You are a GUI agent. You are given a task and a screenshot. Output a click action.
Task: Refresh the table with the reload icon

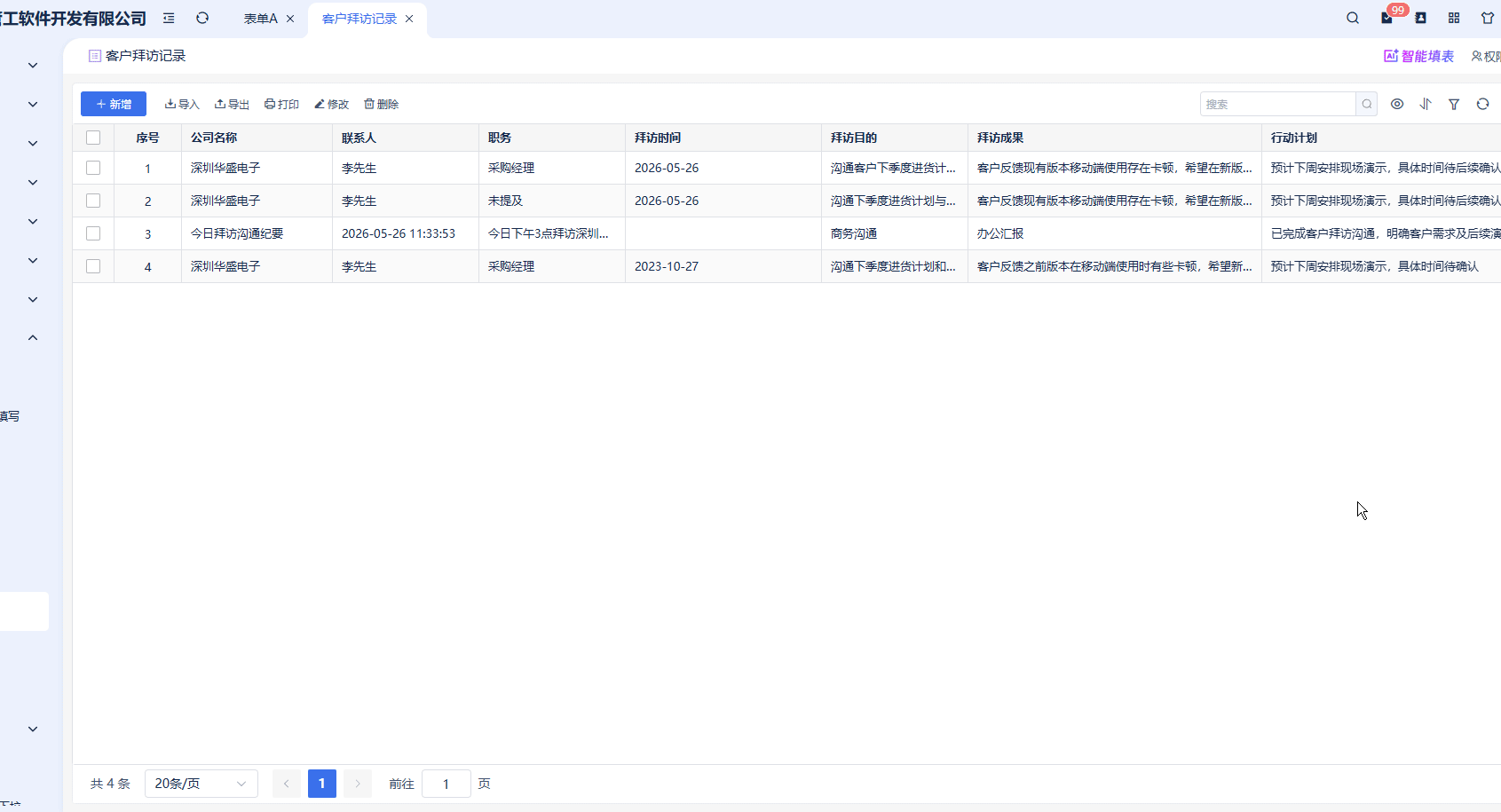pos(1482,104)
